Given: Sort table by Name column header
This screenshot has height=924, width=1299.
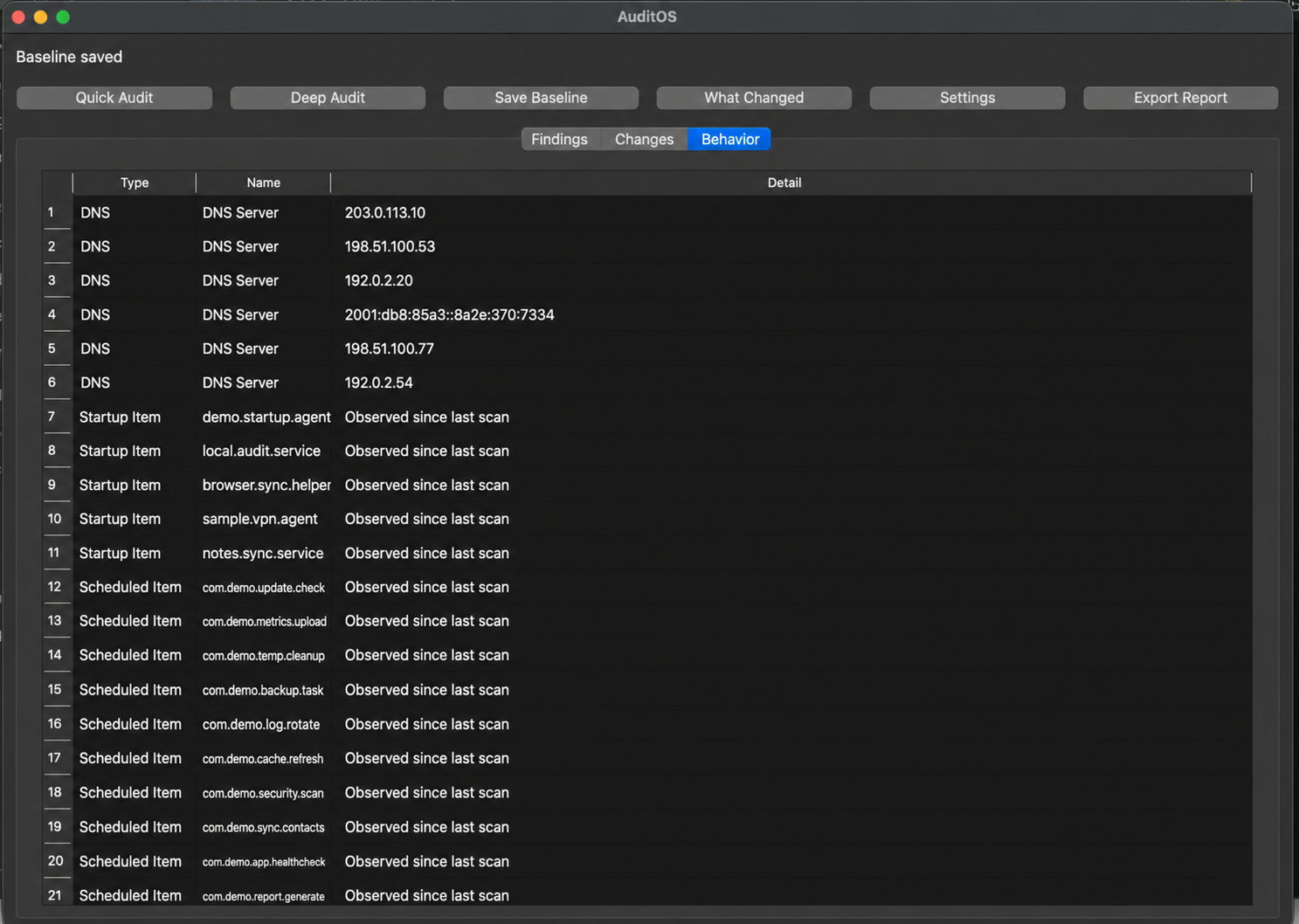Looking at the screenshot, I should point(263,183).
